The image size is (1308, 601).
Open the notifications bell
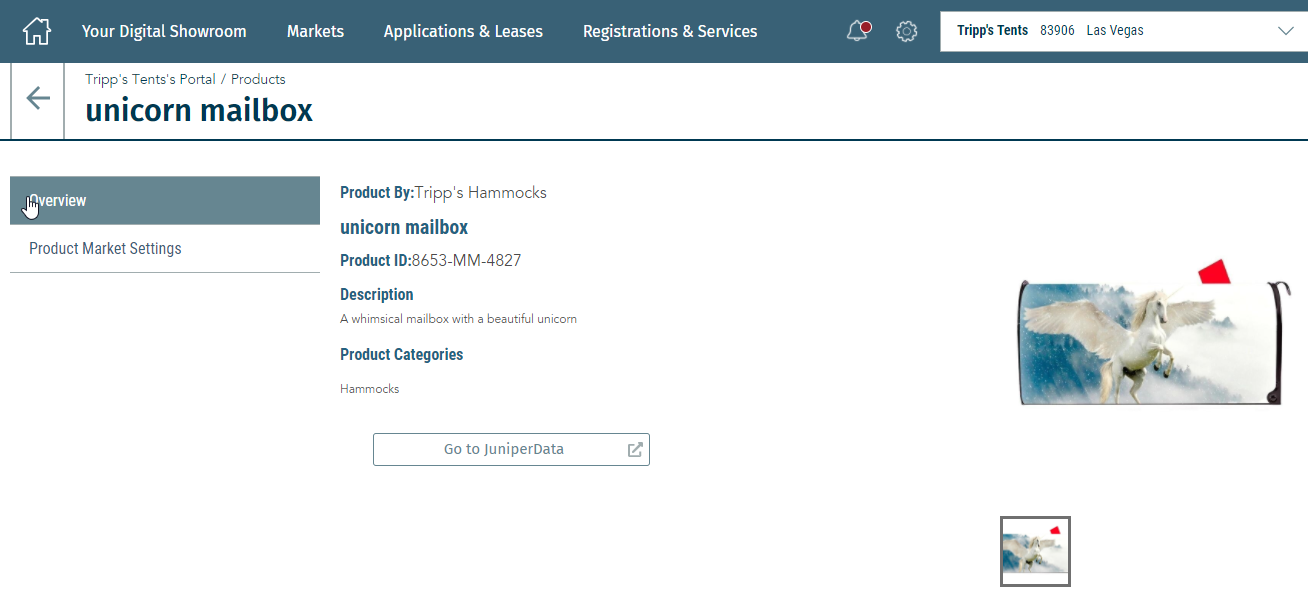pos(858,31)
